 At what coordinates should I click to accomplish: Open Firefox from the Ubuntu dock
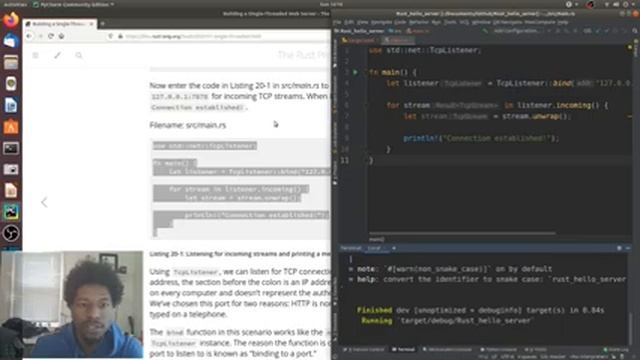pyautogui.click(x=11, y=20)
